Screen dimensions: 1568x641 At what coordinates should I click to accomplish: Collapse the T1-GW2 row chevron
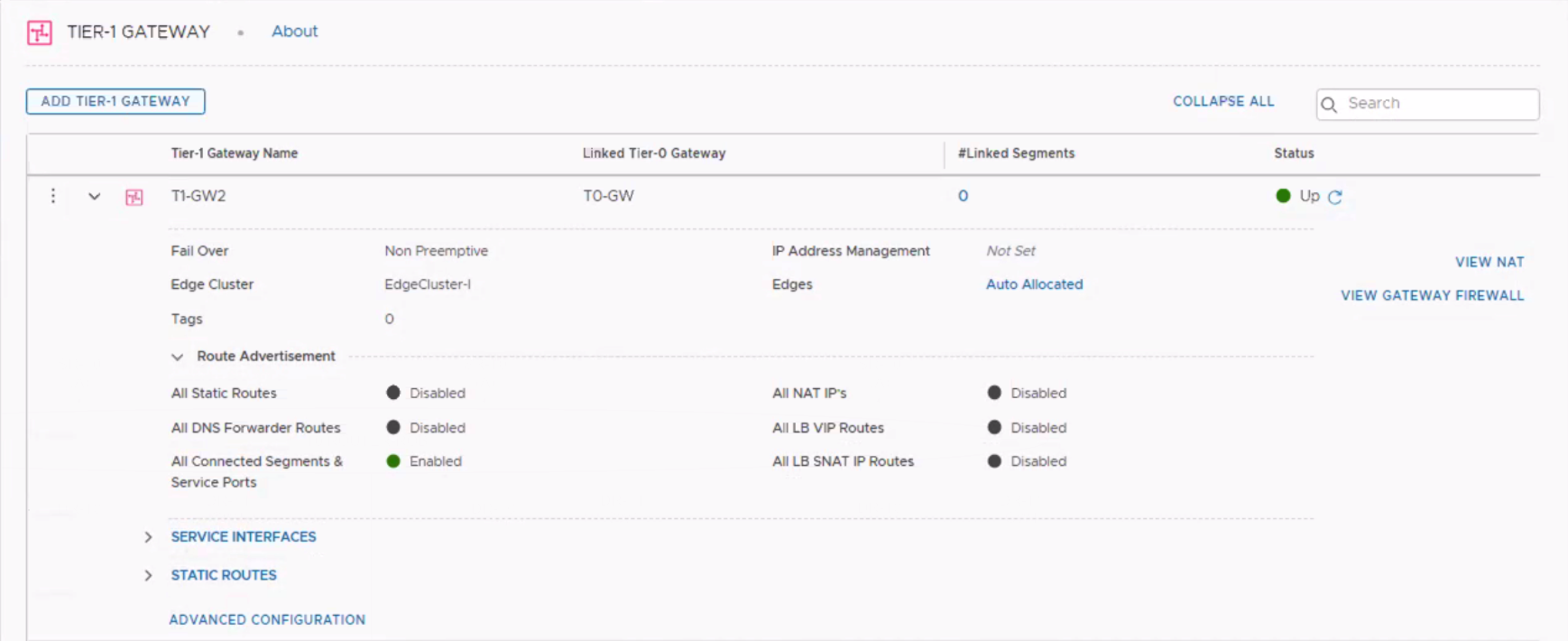(x=94, y=196)
